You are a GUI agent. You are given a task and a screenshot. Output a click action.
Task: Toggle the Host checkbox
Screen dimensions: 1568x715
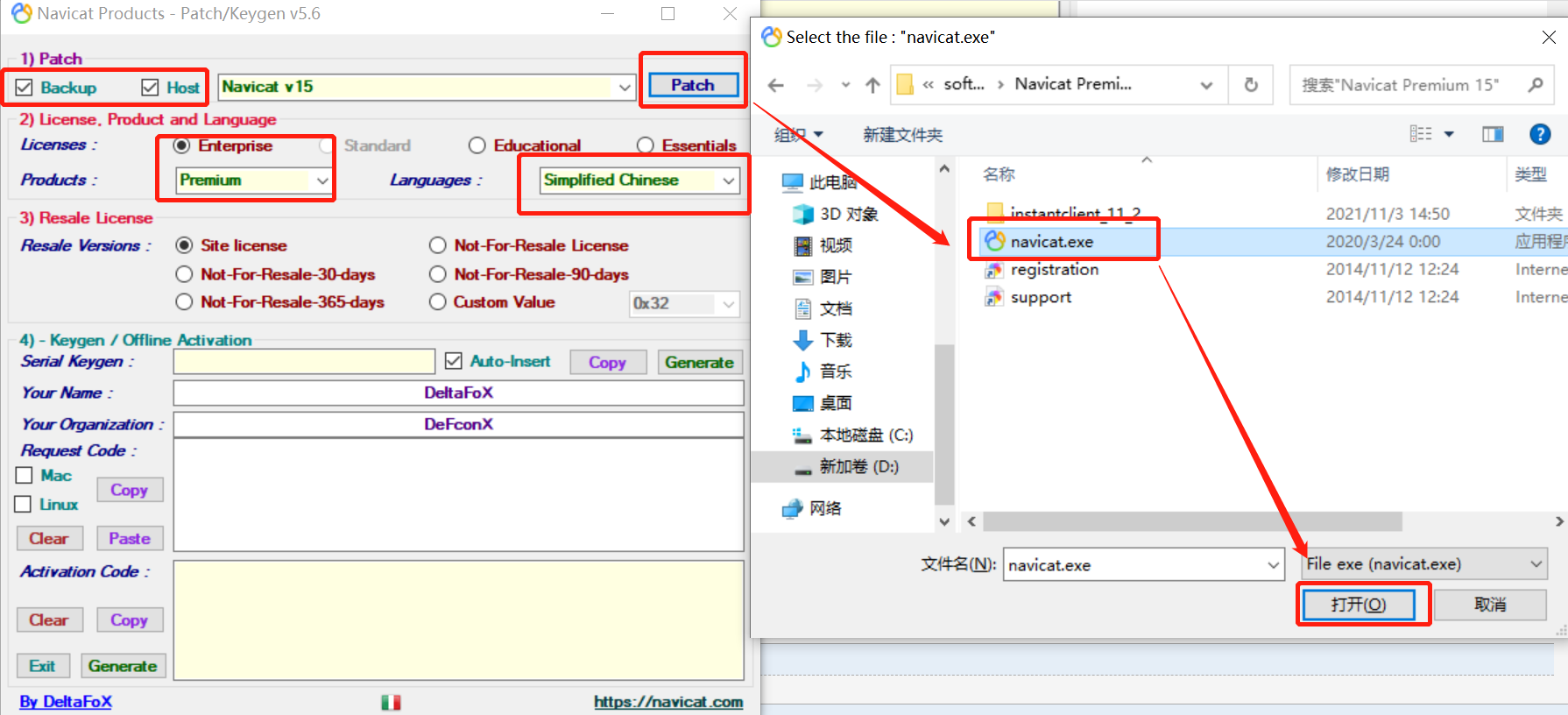[x=150, y=88]
